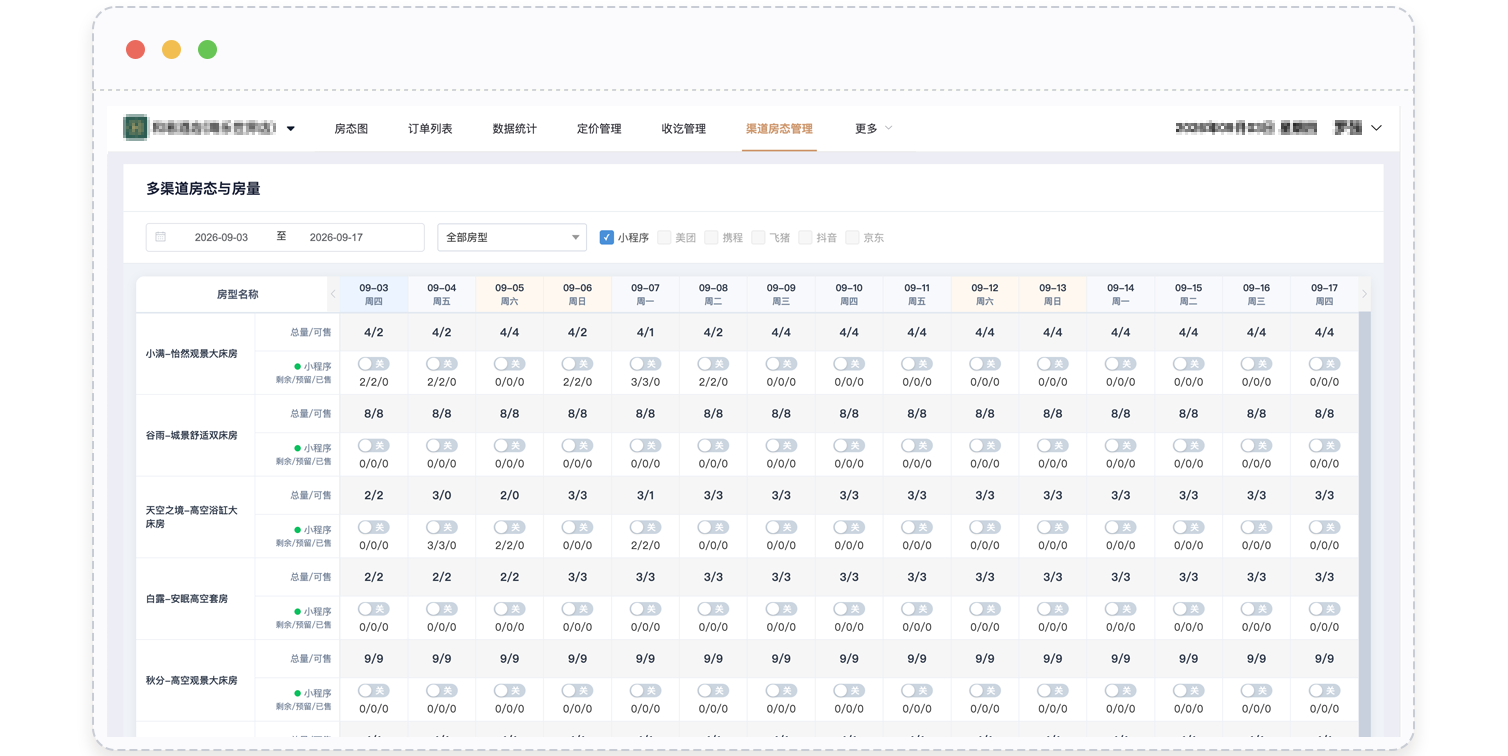Image resolution: width=1508 pixels, height=756 pixels.
Task: Open the 定价管理 tab
Action: 599,128
